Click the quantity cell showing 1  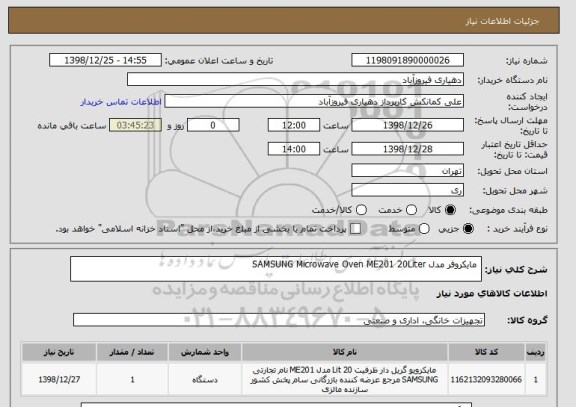click(132, 379)
